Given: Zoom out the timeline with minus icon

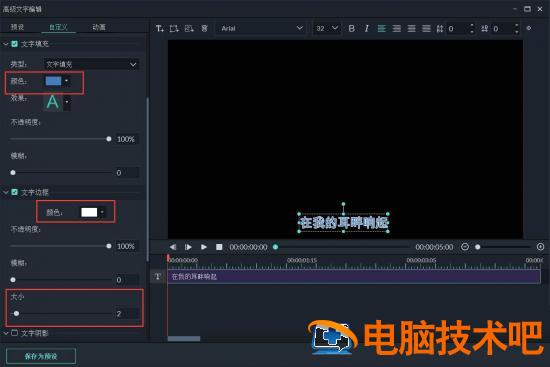Looking at the screenshot, I should [465, 247].
